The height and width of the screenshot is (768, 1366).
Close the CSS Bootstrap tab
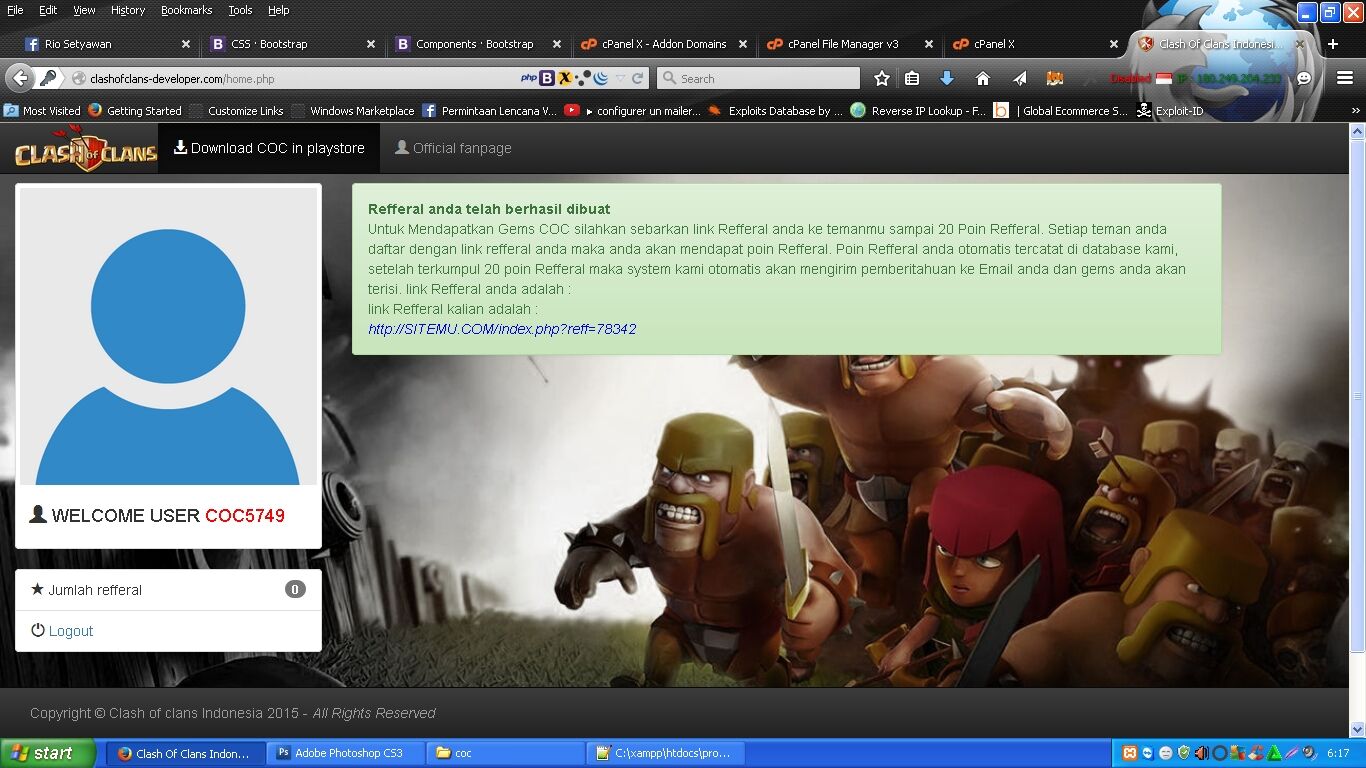pyautogui.click(x=371, y=44)
